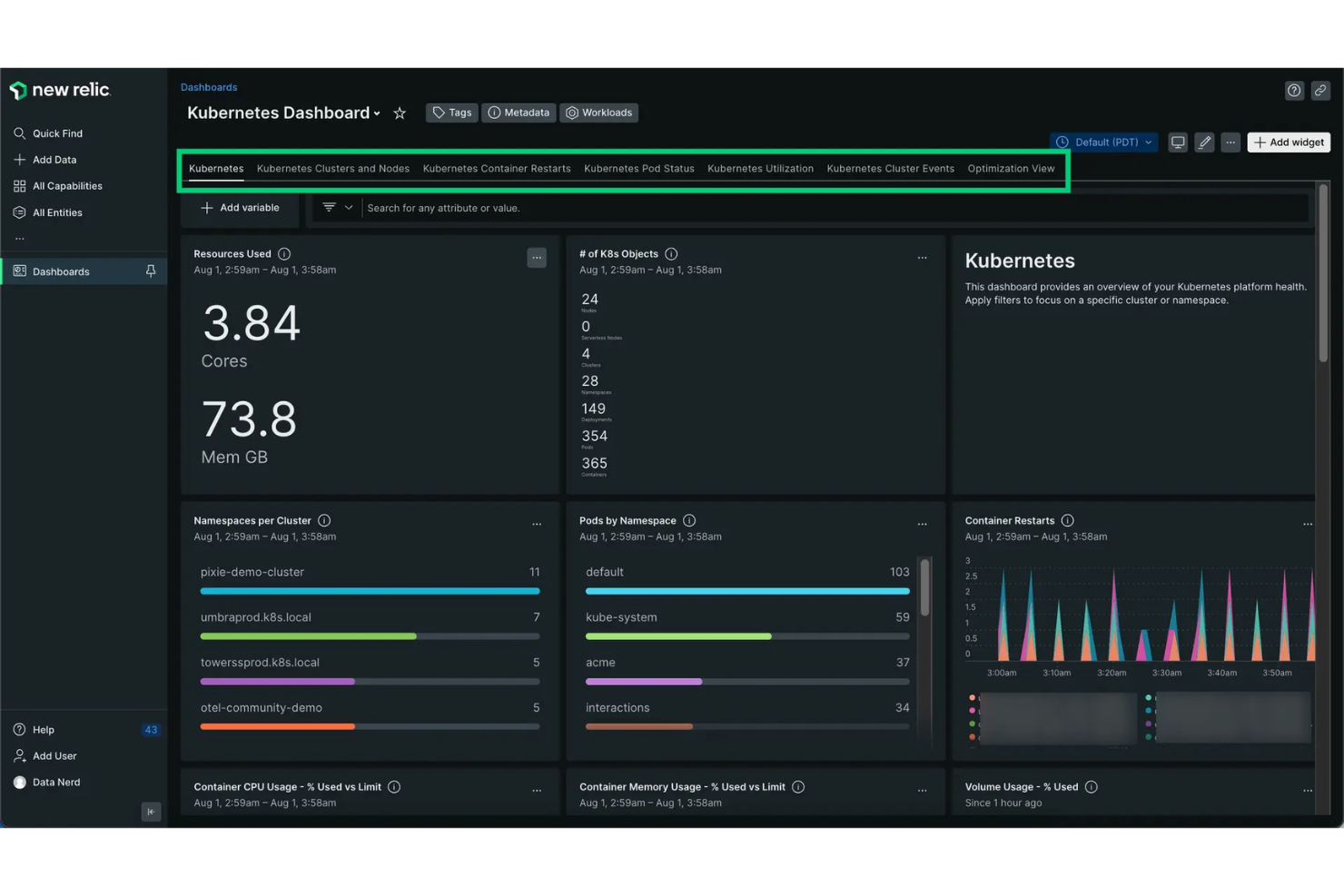Image resolution: width=1344 pixels, height=896 pixels.
Task: Collapse the left navigation sidebar
Action: coord(151,812)
